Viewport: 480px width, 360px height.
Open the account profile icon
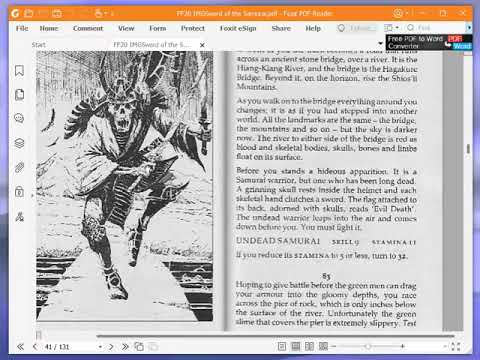pos(398,13)
